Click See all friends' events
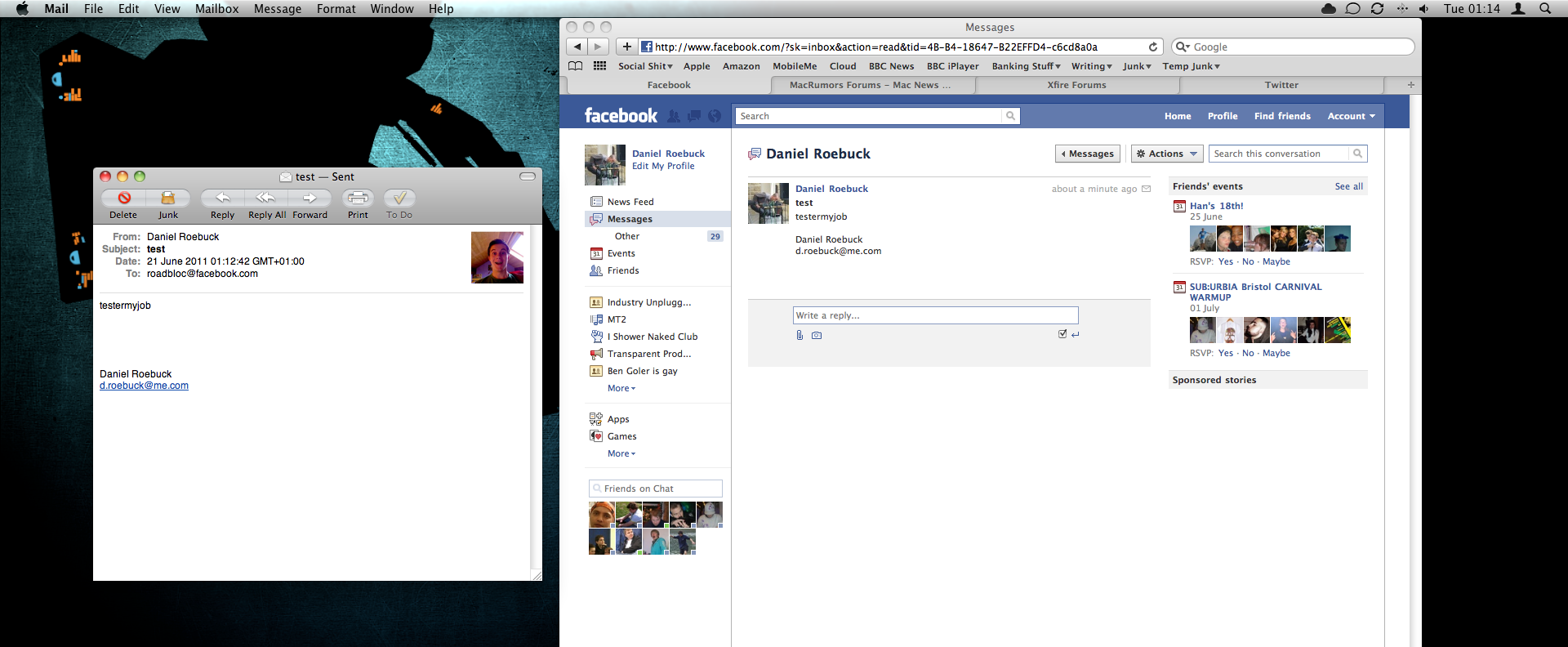This screenshot has height=647, width=1568. (1349, 186)
